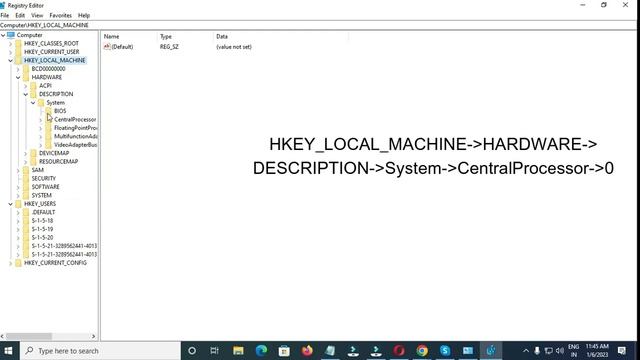
Task: Show hidden system tray icons
Action: coord(526,351)
